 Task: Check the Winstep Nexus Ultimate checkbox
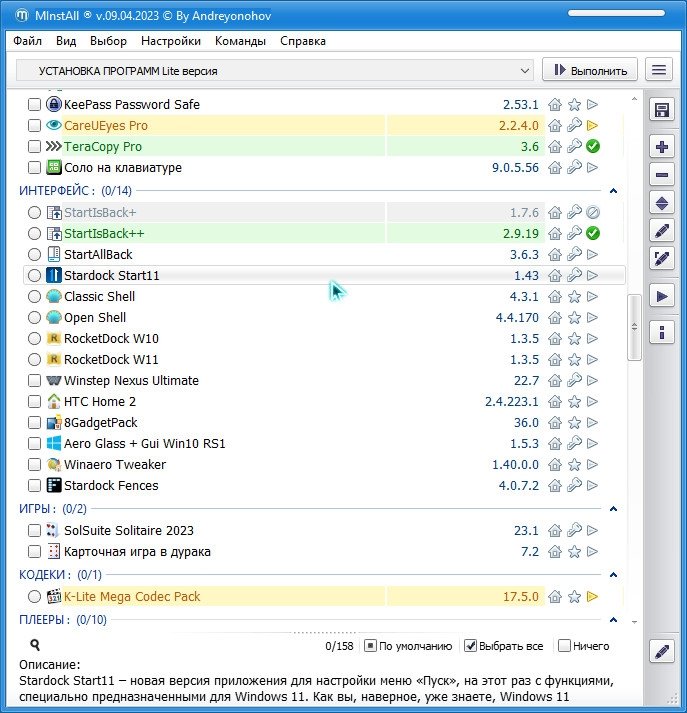pyautogui.click(x=34, y=381)
